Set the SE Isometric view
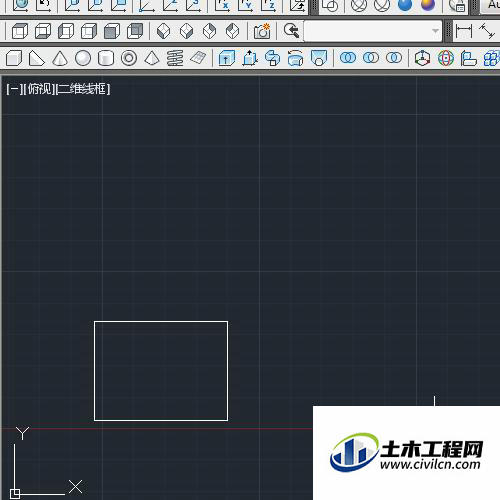This screenshot has width=500, height=500. pos(187,32)
